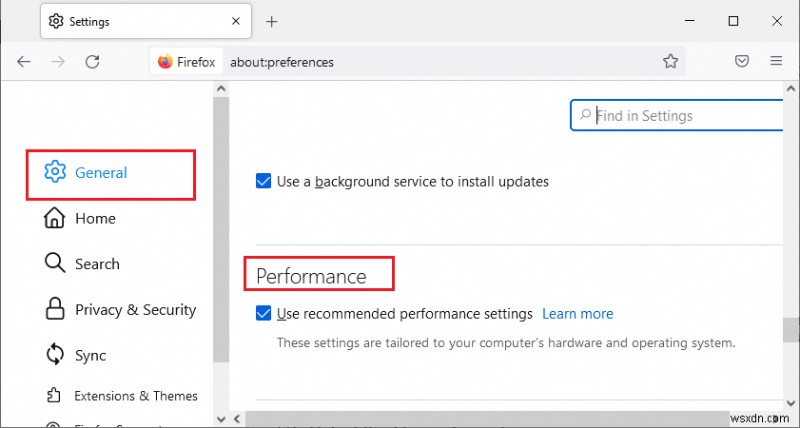The width and height of the screenshot is (800, 428).
Task: Open the Learn more link
Action: (x=577, y=314)
